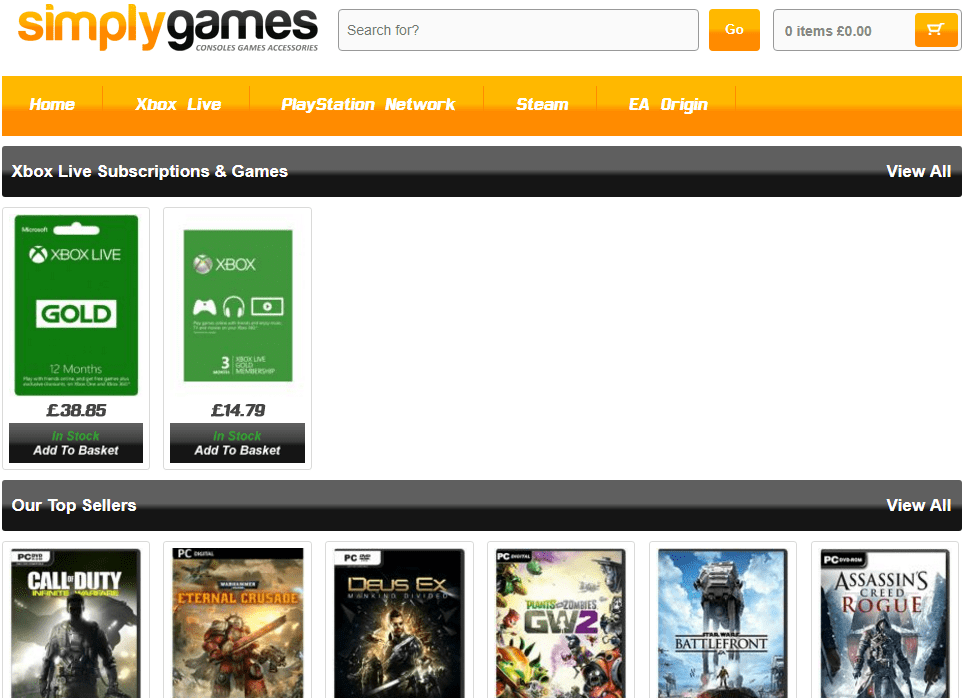Click the 'Xbox Live Subscriptions & Games' heading
The image size is (964, 698).
149,172
